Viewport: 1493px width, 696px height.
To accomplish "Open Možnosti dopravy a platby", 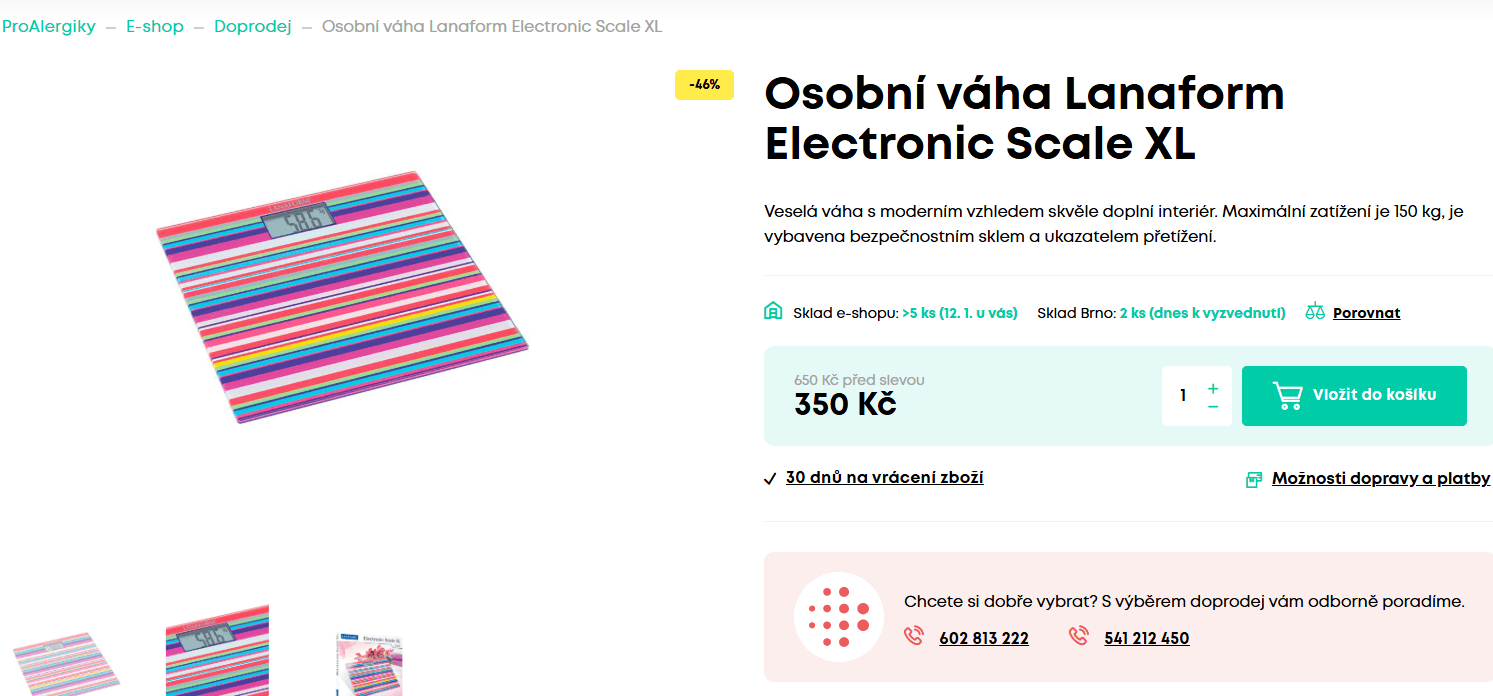I will pos(1380,478).
